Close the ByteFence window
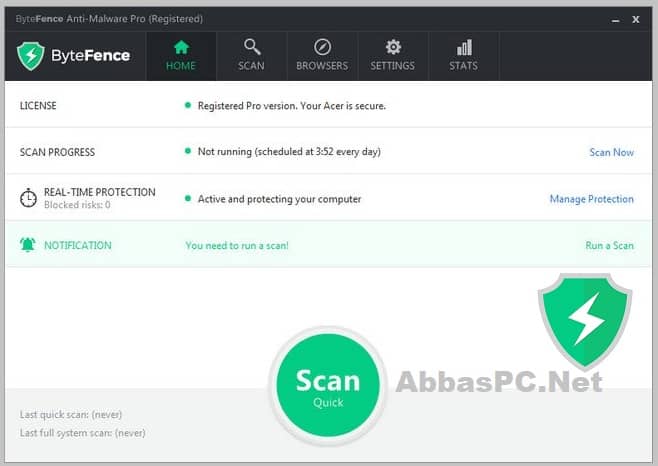658x466 pixels. click(636, 19)
